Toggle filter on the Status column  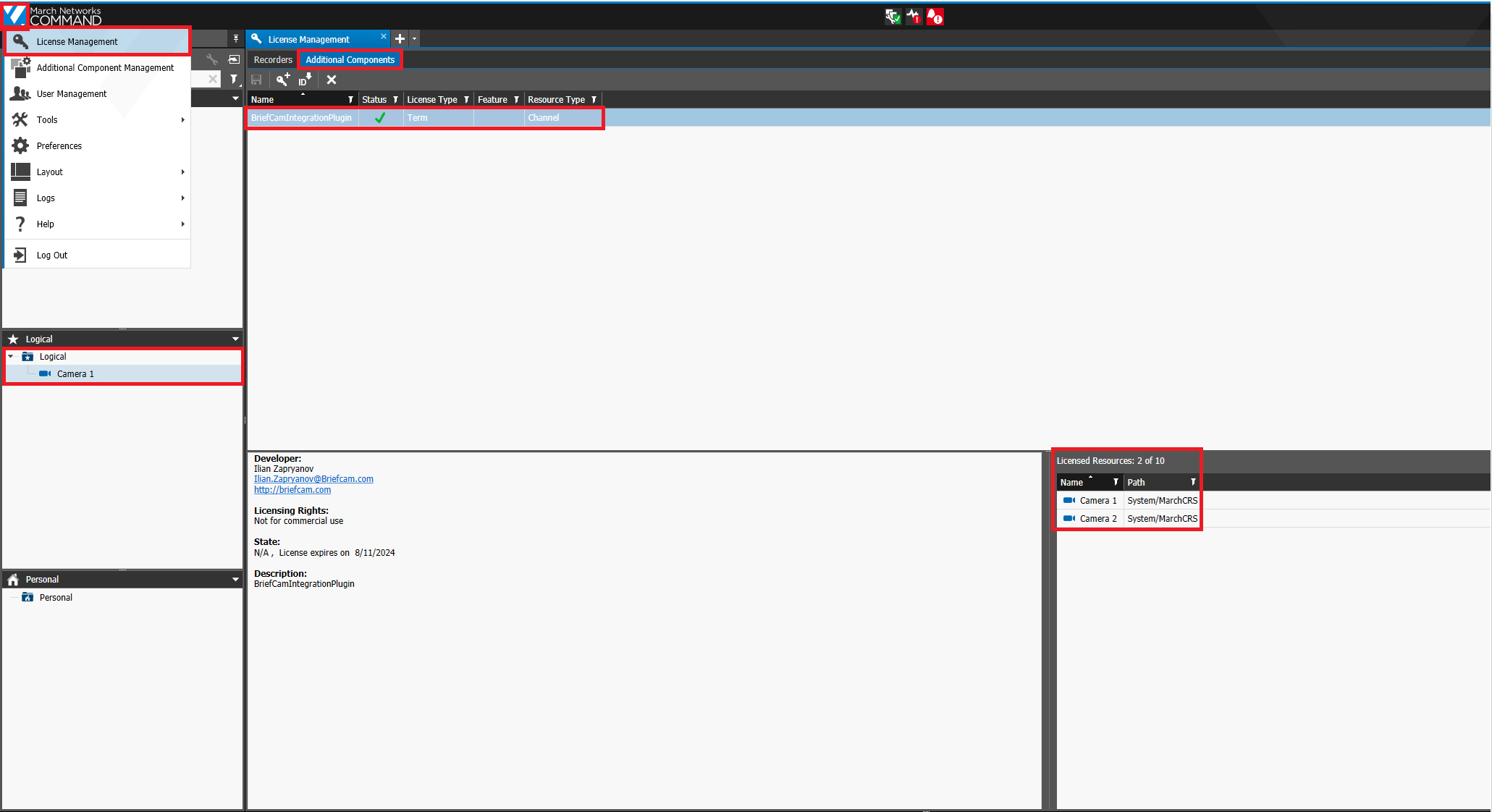(x=396, y=100)
